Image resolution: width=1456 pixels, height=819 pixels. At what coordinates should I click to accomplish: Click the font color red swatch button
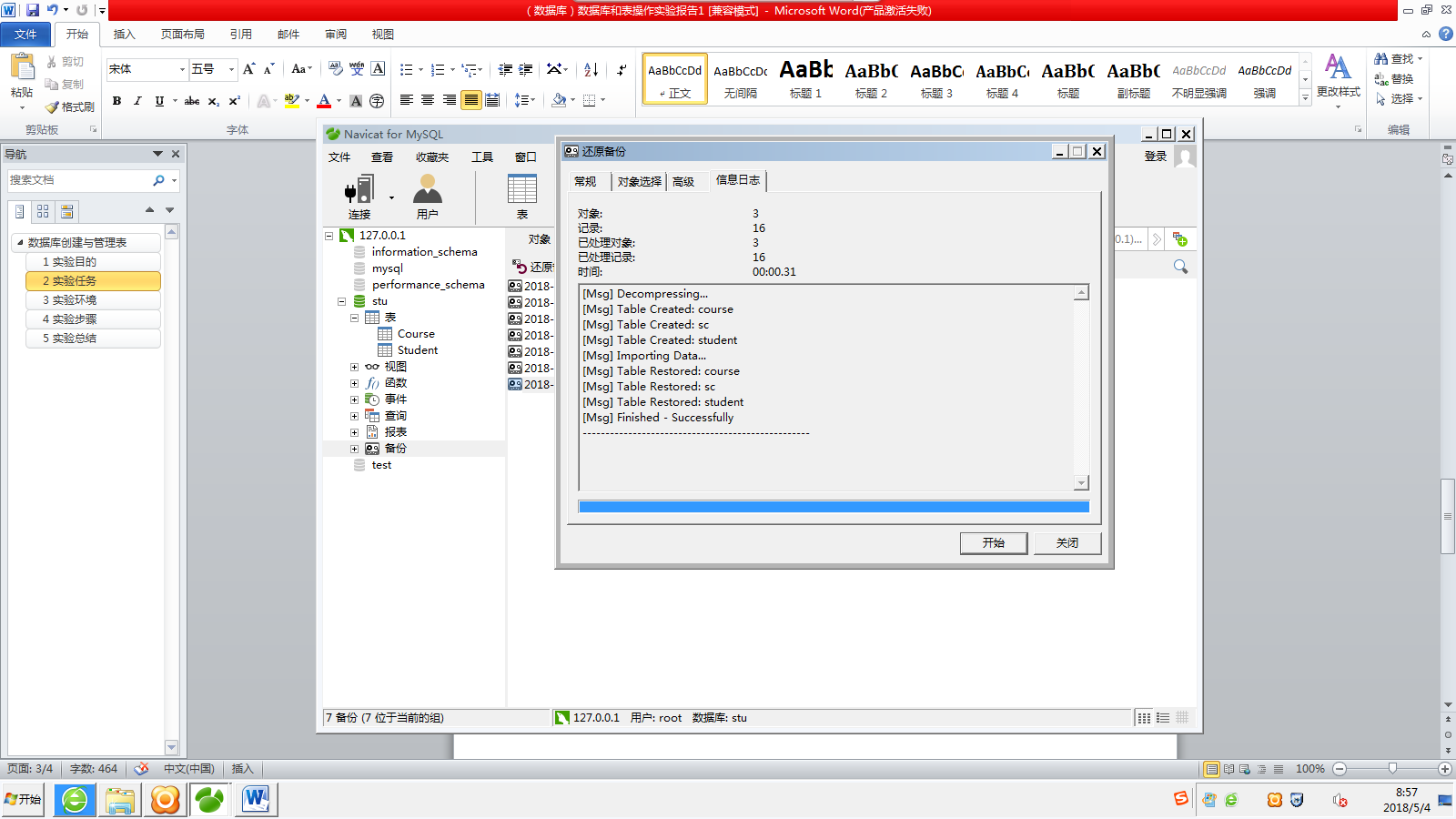click(x=324, y=101)
